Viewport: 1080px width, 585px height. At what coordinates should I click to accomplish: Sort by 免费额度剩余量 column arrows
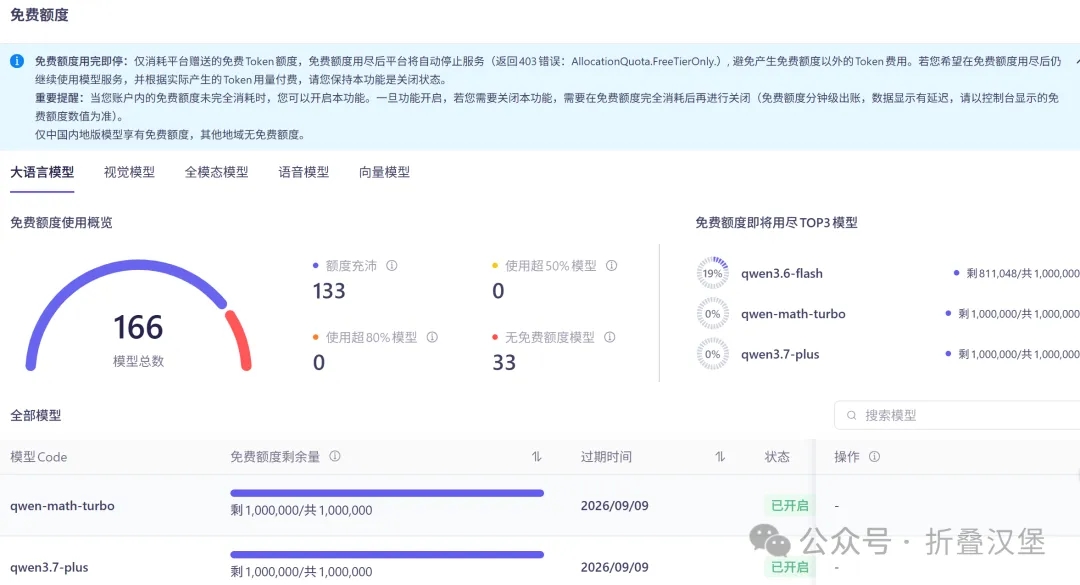tap(537, 456)
